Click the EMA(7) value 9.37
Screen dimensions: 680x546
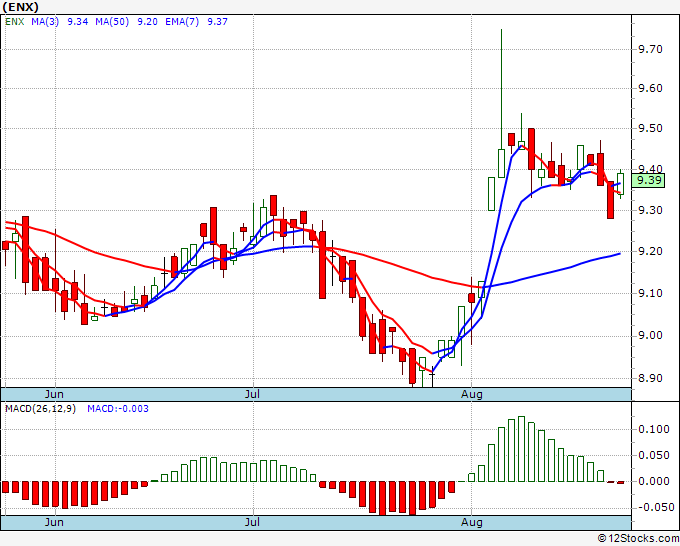click(217, 22)
